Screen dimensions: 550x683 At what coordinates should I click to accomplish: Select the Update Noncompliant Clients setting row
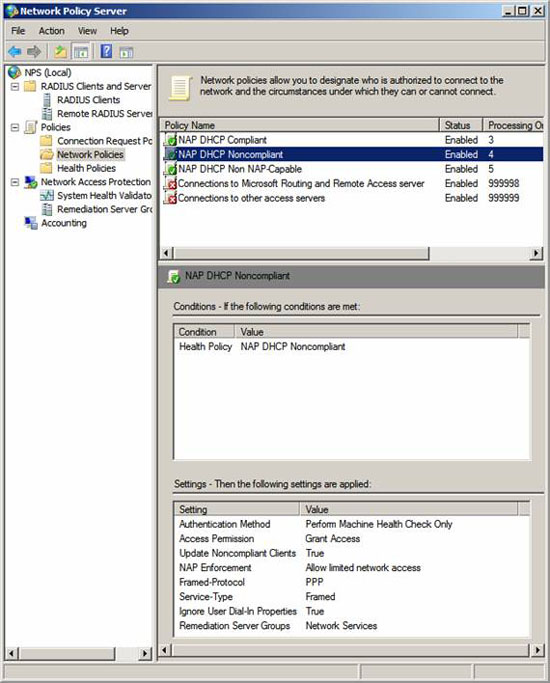tap(352, 553)
